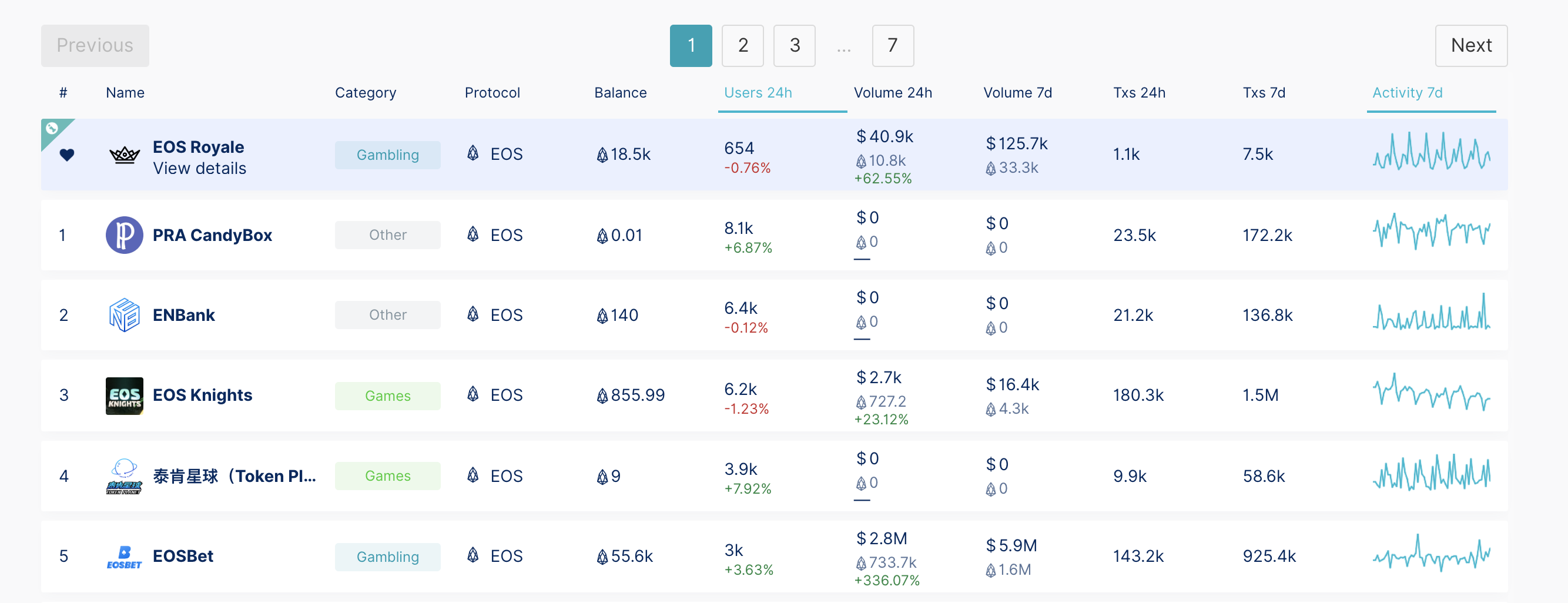Click the Previous page button
Screen dimensions: 1568x603
pos(95,46)
